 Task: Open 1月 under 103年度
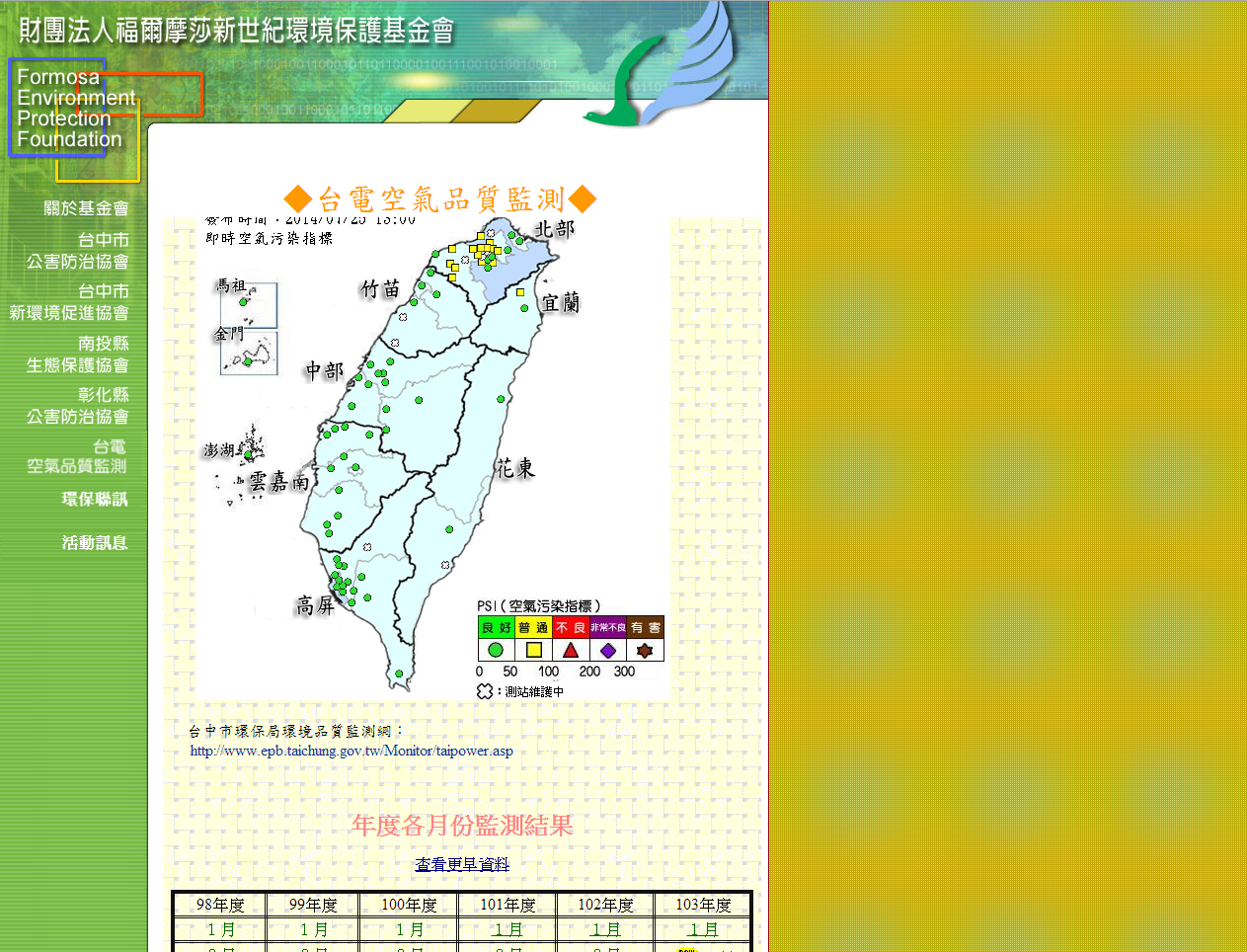[703, 929]
